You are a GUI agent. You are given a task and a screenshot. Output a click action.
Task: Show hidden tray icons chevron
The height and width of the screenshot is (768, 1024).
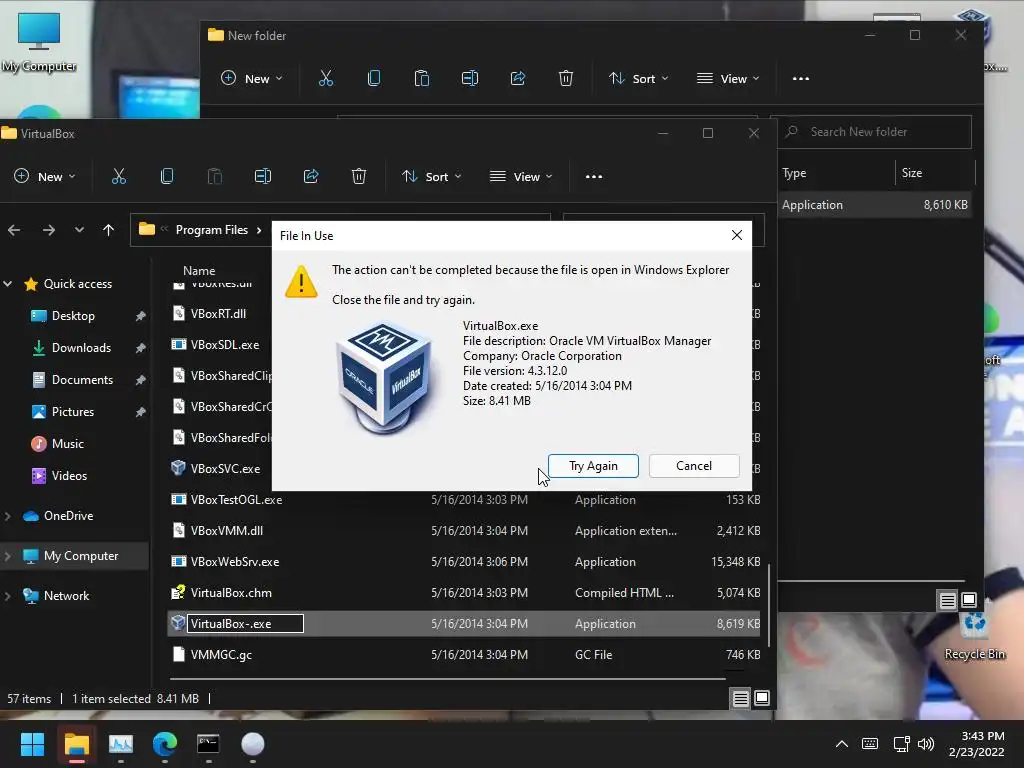[x=842, y=744]
